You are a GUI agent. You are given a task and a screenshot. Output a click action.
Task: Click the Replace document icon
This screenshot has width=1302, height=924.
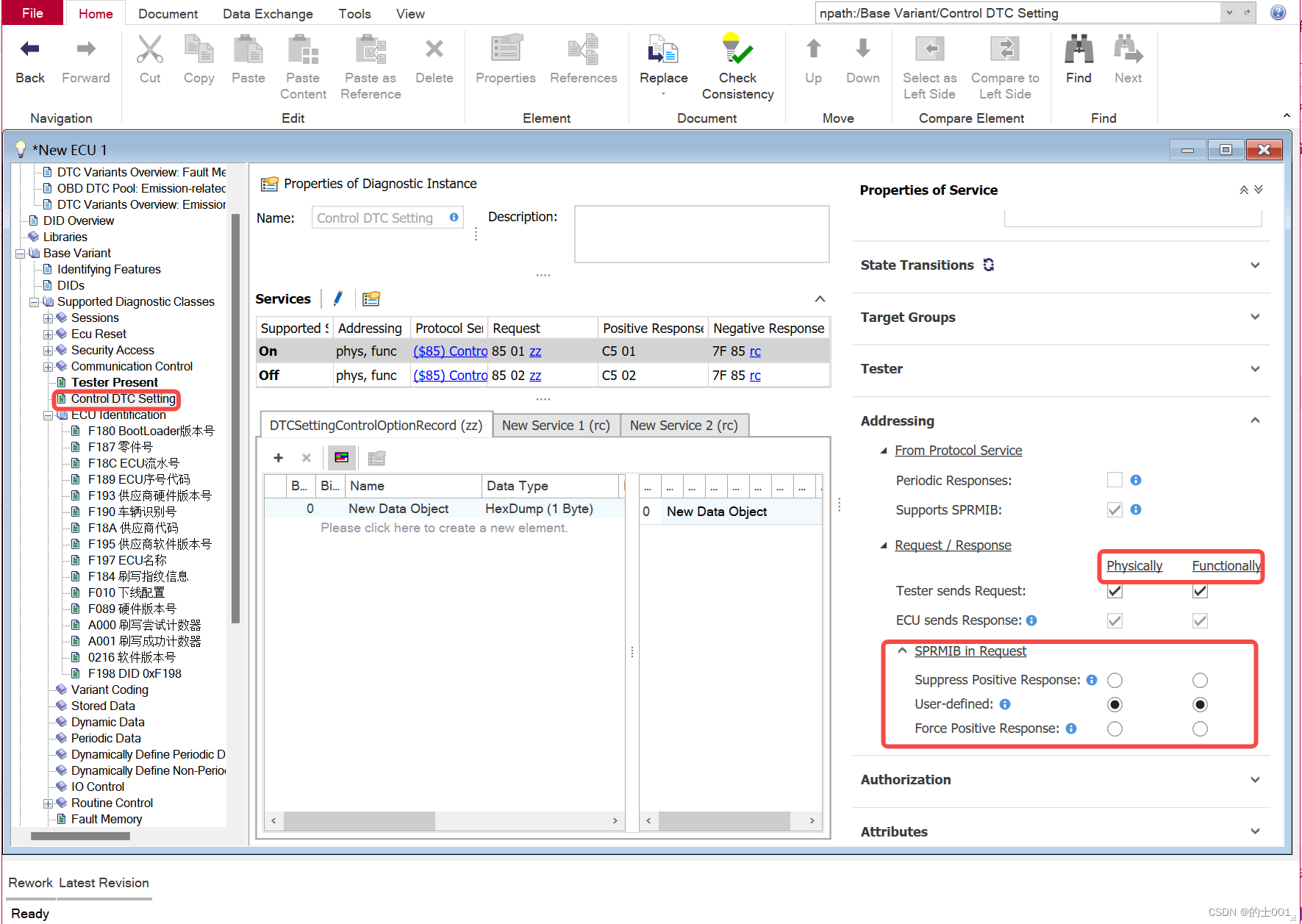tap(663, 49)
